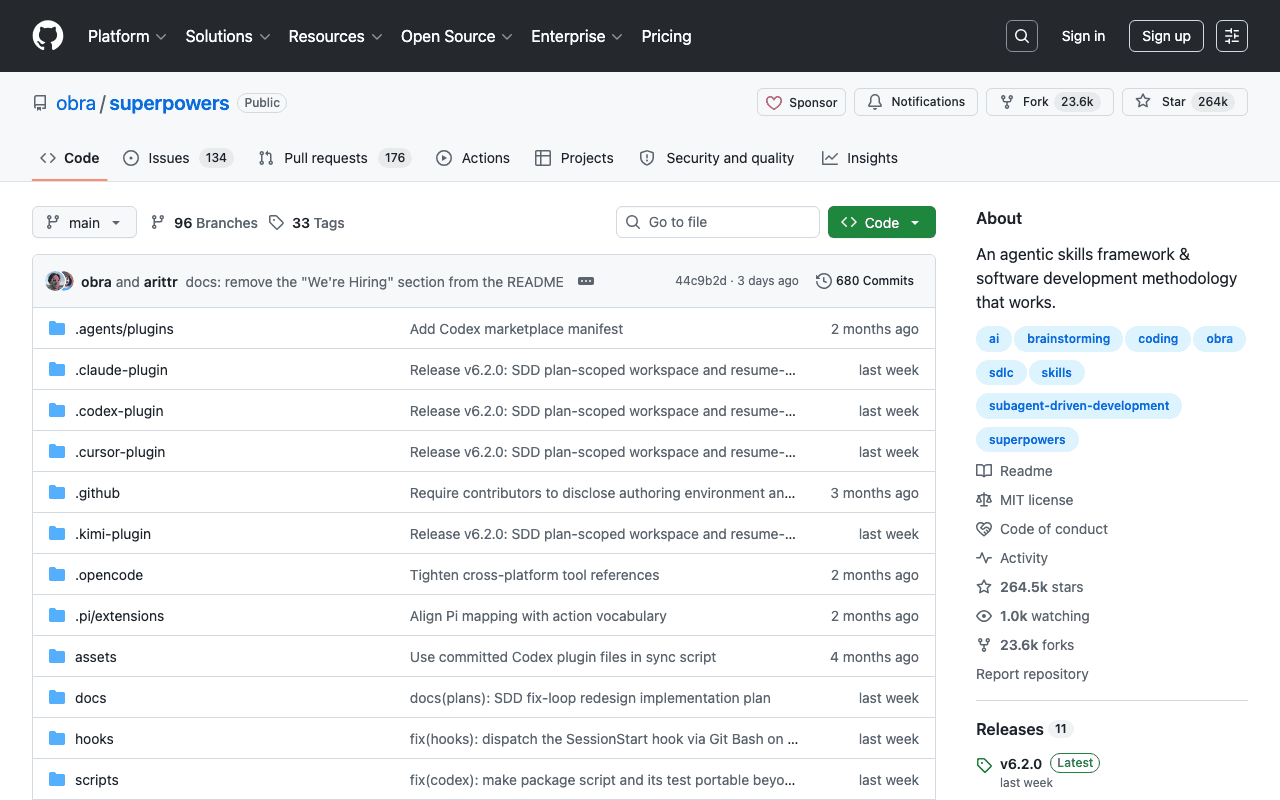Screen dimensions: 1280x800
Task: Expand the Enterprise menu in header
Action: pos(577,36)
